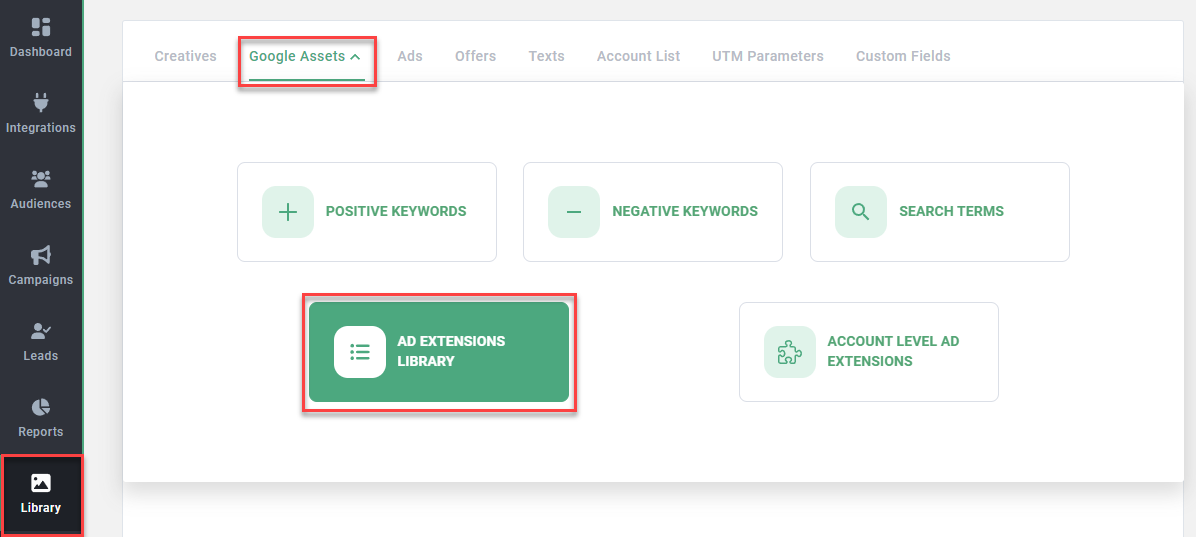
Task: Go to the Texts tab
Action: [546, 56]
